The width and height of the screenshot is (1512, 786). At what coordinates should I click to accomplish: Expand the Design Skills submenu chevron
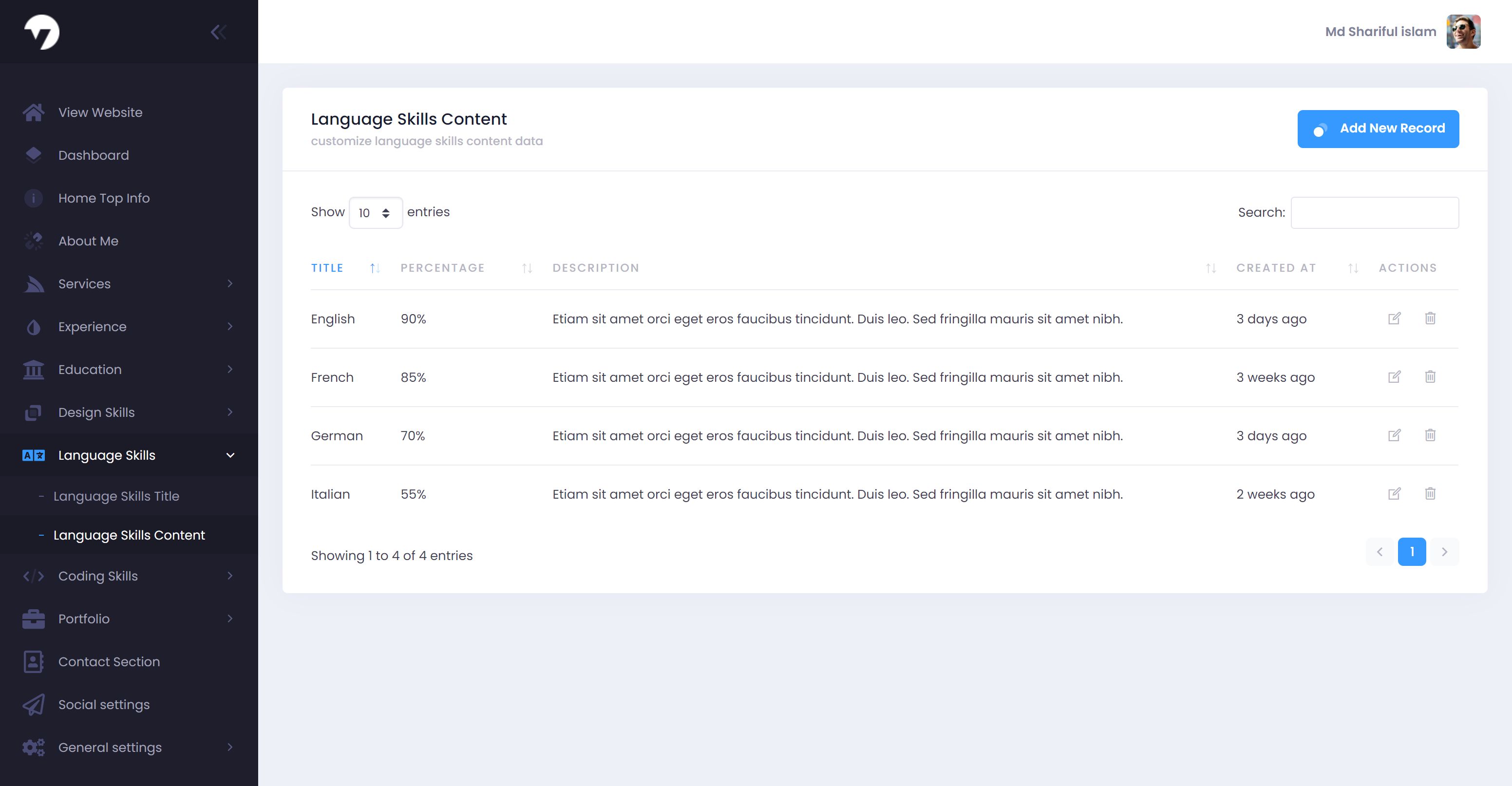pos(230,412)
